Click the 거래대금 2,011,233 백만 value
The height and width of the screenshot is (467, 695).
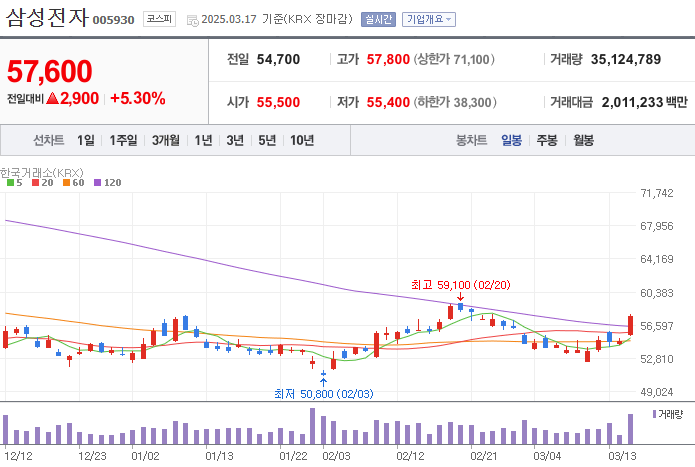point(644,102)
